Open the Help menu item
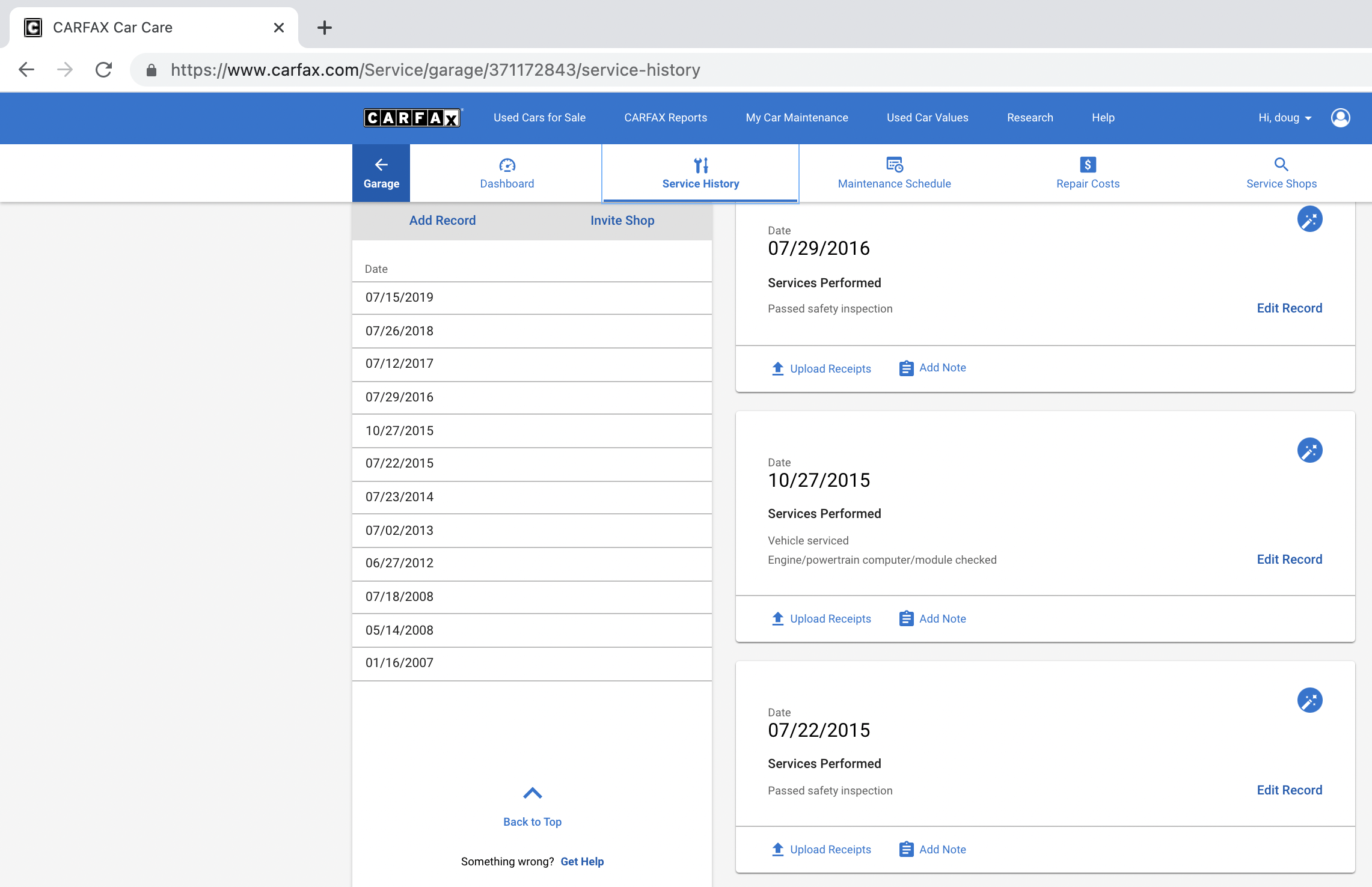The image size is (1372, 887). tap(1103, 118)
